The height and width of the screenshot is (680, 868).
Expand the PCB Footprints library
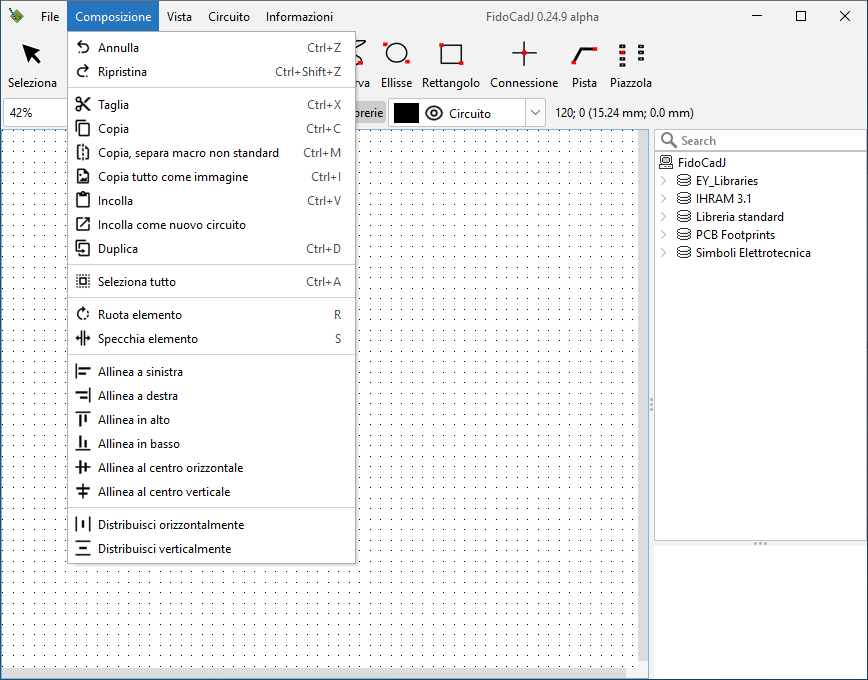click(663, 235)
